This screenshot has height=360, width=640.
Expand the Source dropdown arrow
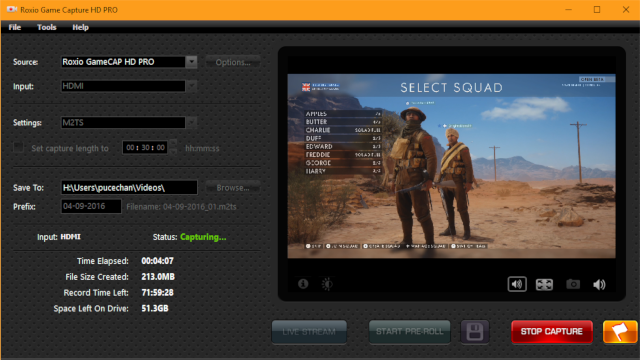coord(191,62)
